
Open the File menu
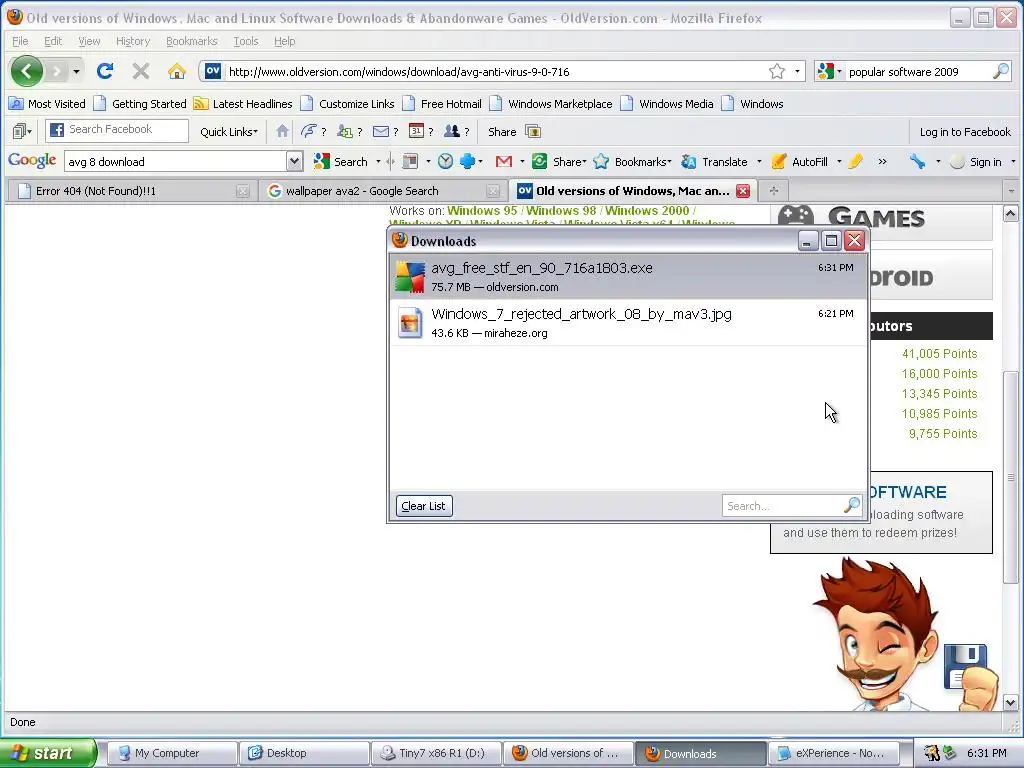pos(20,41)
